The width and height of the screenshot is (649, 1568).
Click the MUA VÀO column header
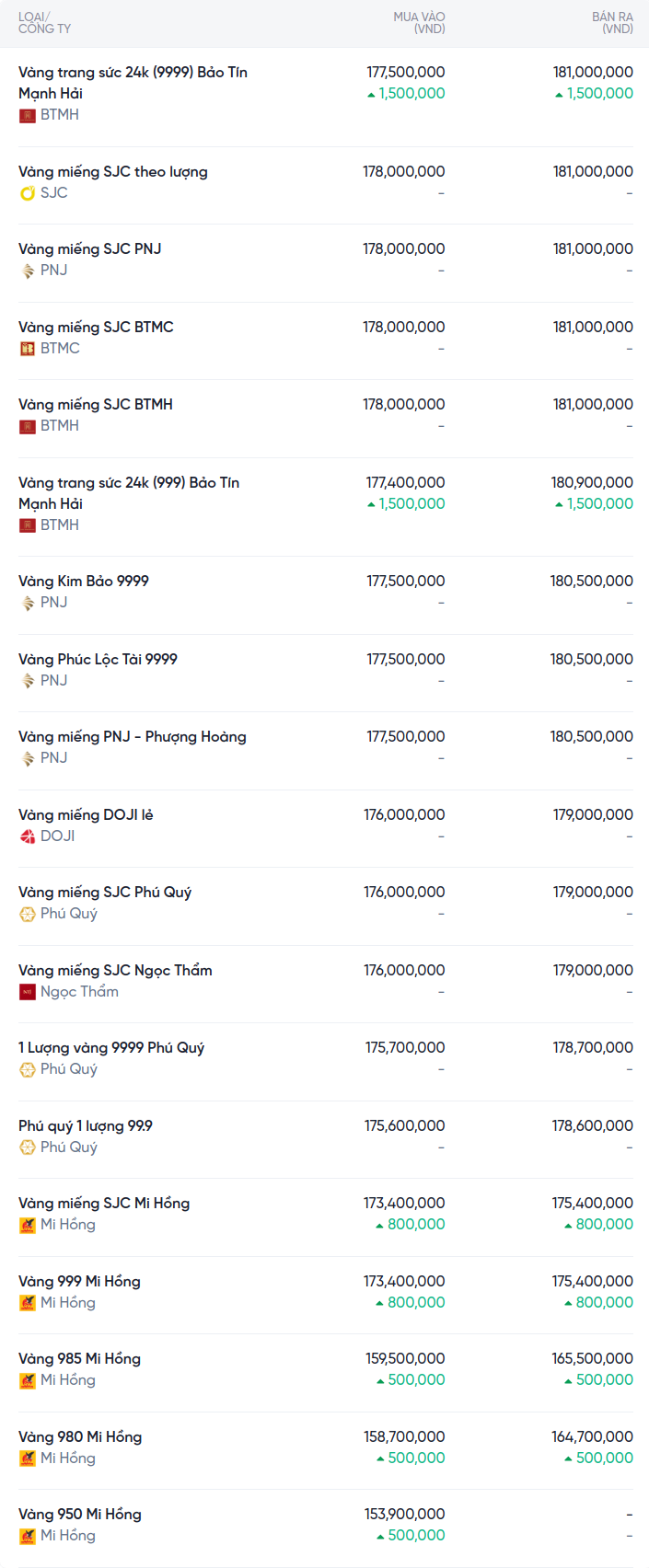[x=419, y=23]
